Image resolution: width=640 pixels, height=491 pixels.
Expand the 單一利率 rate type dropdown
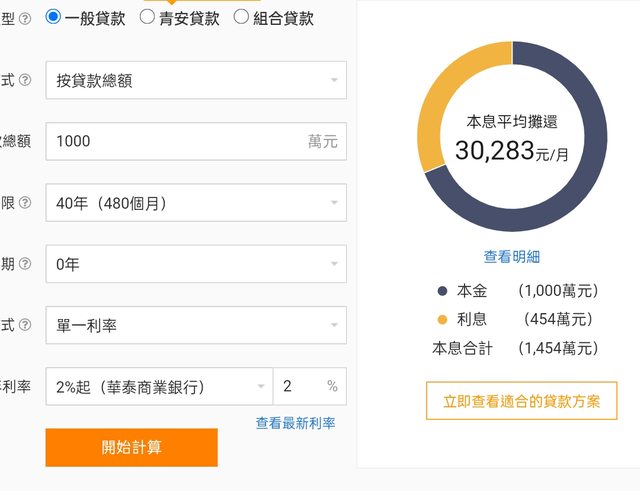(196, 325)
